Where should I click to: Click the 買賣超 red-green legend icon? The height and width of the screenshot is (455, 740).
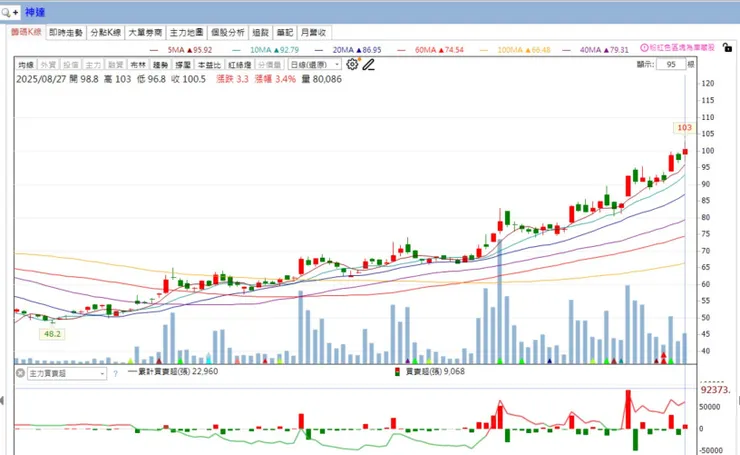(397, 372)
